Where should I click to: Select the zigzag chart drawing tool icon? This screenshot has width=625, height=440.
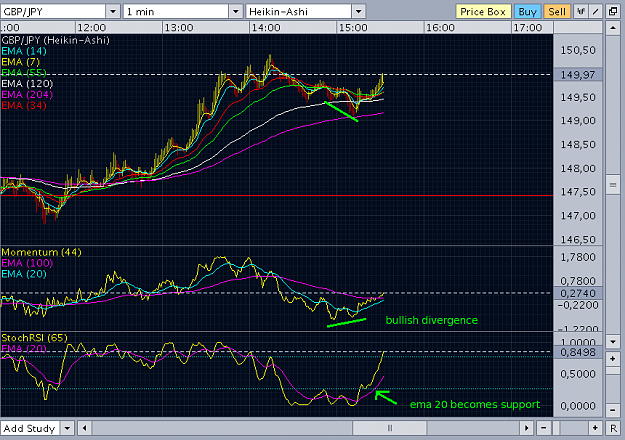581,12
